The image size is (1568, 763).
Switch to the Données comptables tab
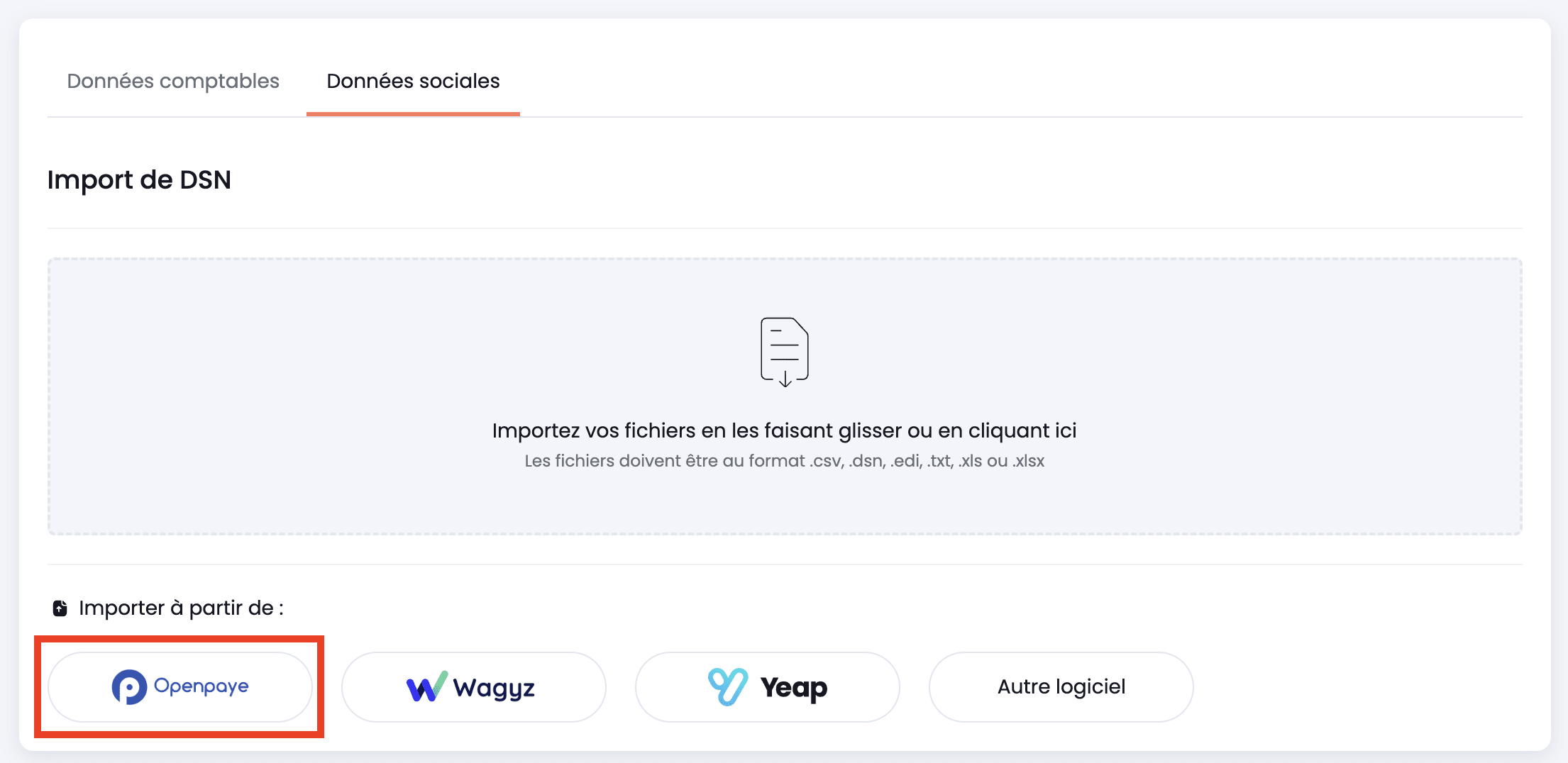click(172, 81)
